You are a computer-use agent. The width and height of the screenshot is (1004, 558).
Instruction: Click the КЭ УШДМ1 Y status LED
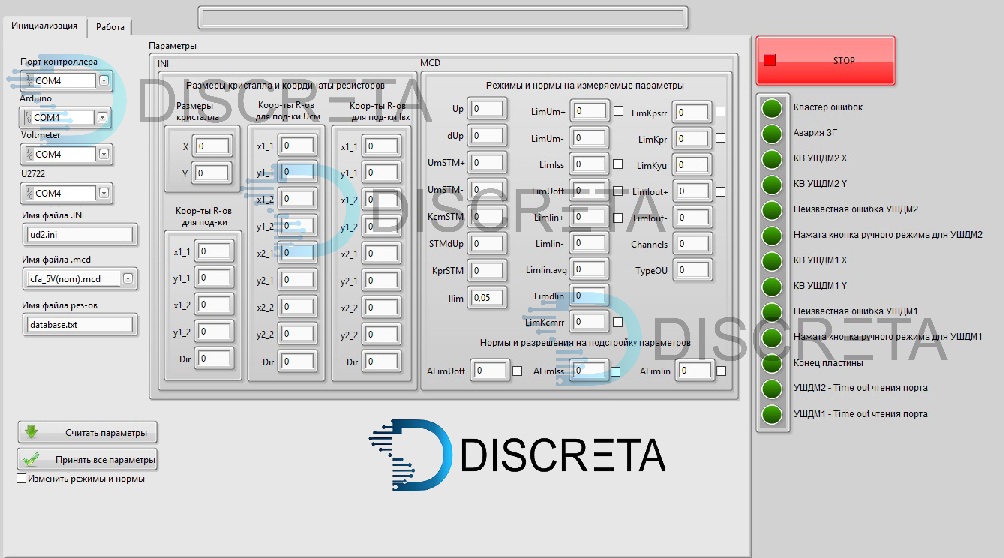click(x=771, y=287)
